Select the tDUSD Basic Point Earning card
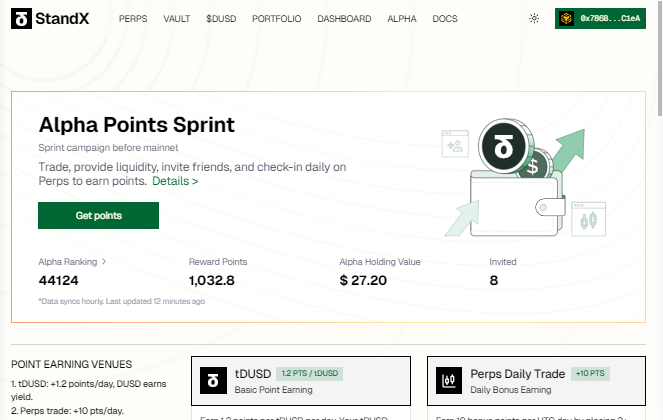Viewport: 663px width, 420px height. 301,381
